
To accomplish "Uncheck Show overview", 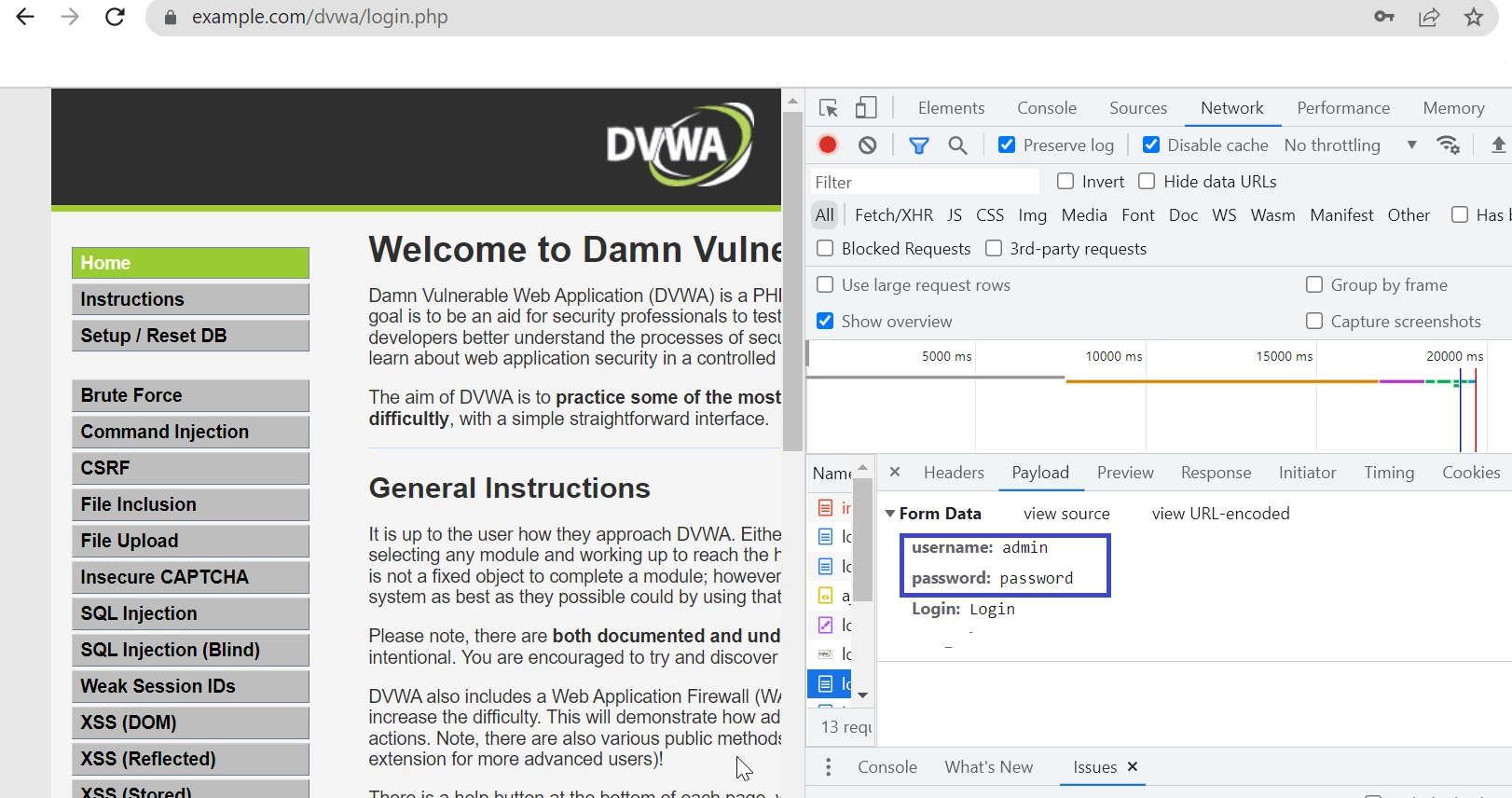I will pos(825,321).
